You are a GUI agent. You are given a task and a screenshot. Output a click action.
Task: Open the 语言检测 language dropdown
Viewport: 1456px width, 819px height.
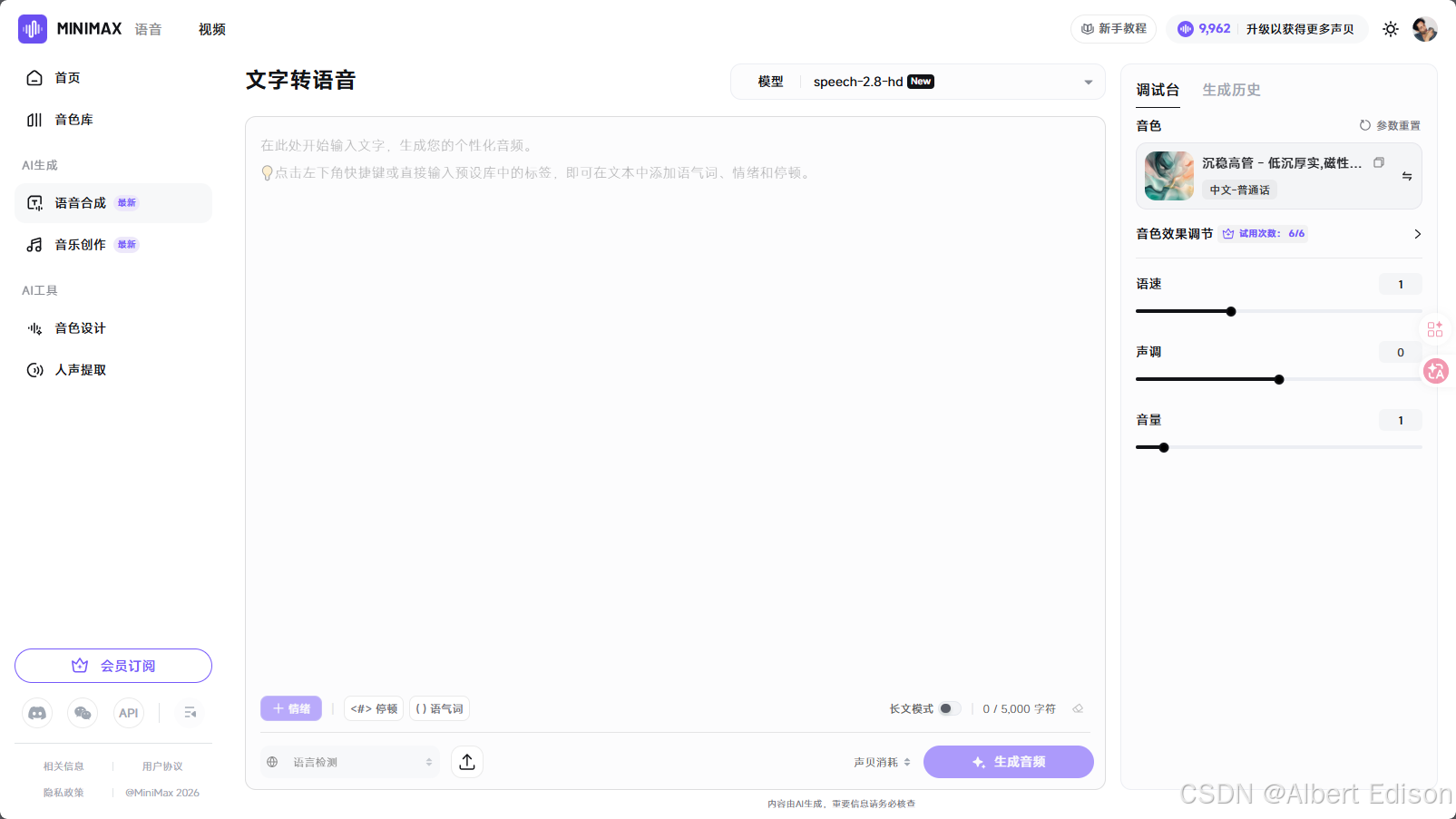pyautogui.click(x=349, y=761)
